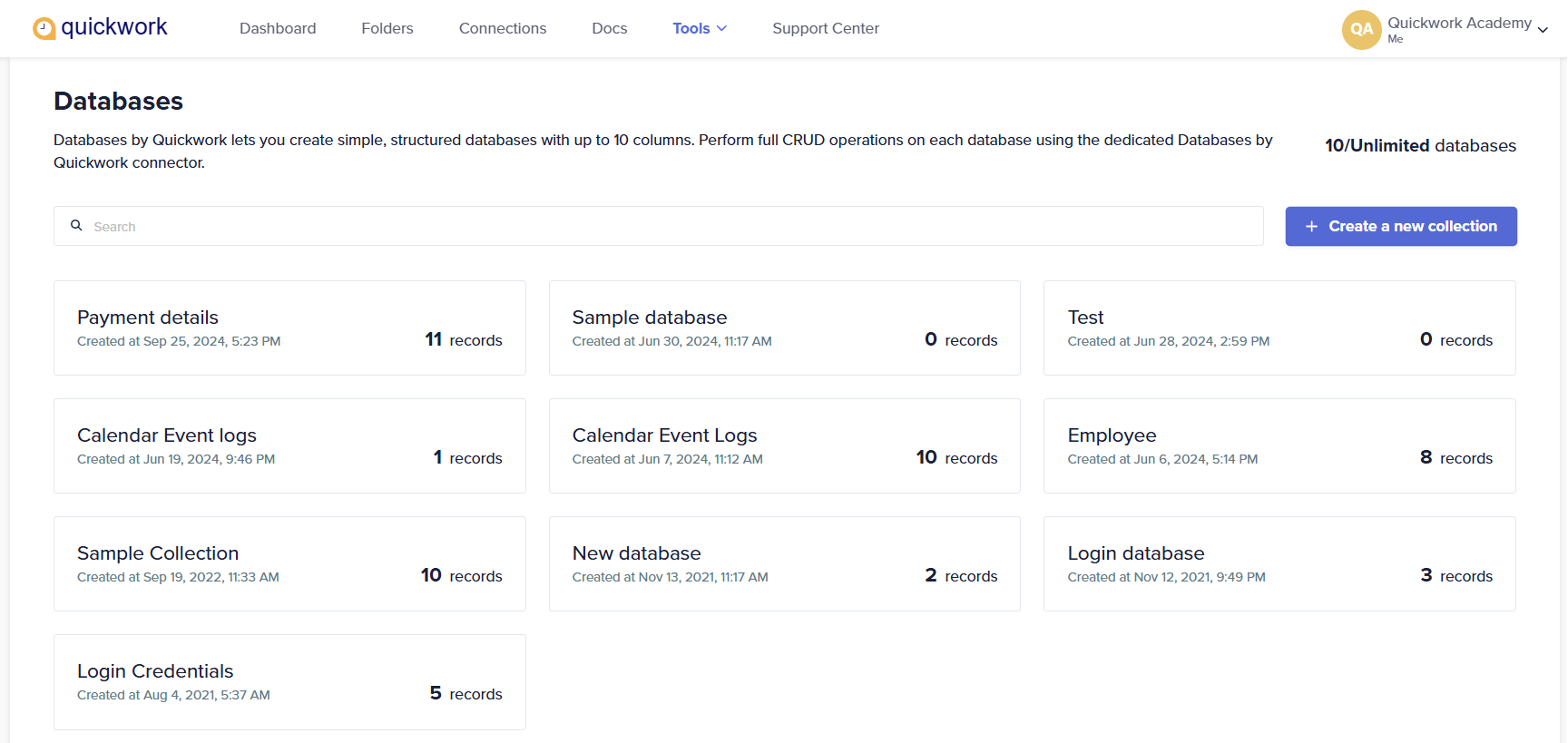Open the Test database title
The height and width of the screenshot is (743, 1568).
tap(1085, 318)
